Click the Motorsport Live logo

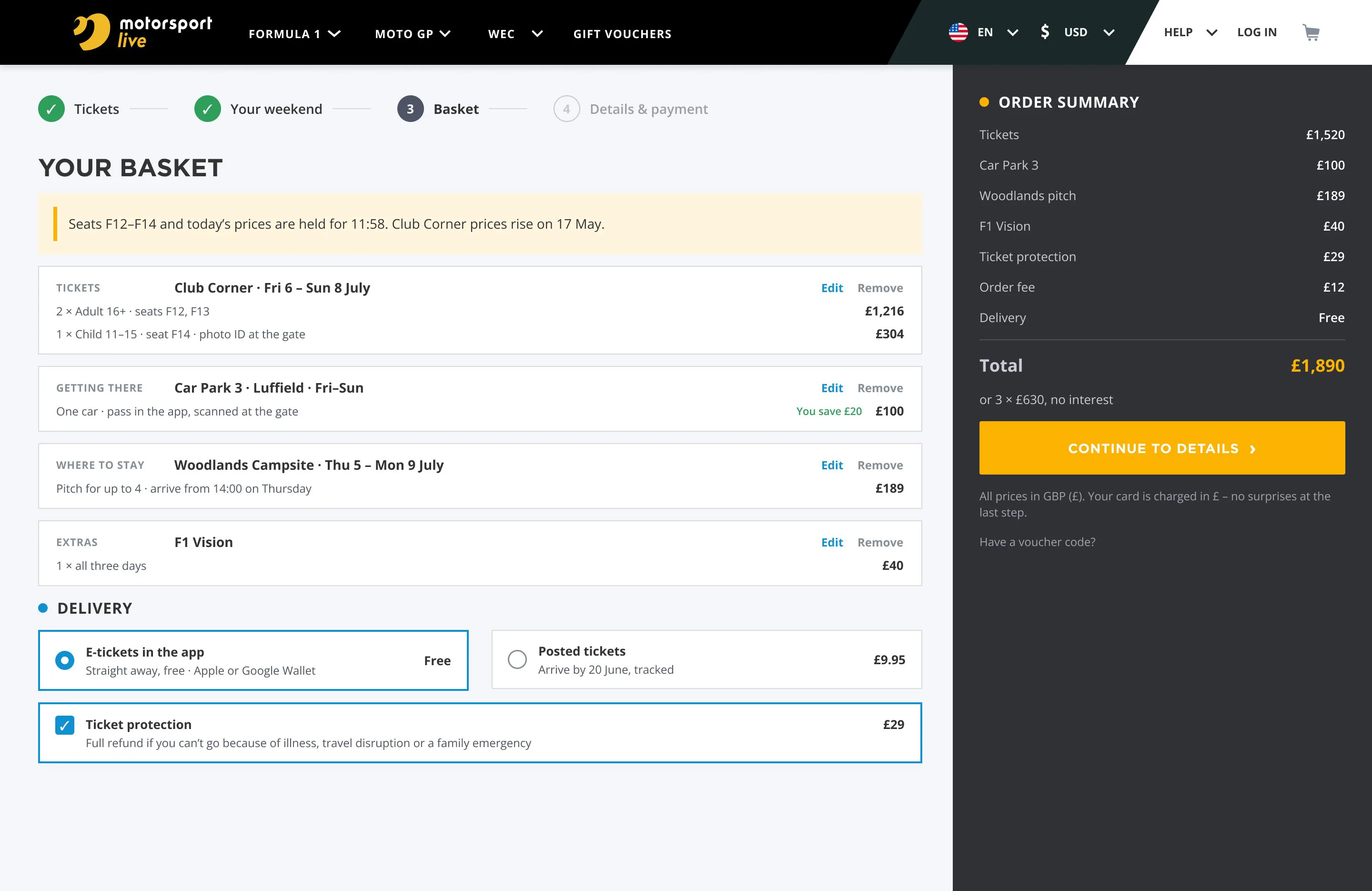click(x=142, y=32)
